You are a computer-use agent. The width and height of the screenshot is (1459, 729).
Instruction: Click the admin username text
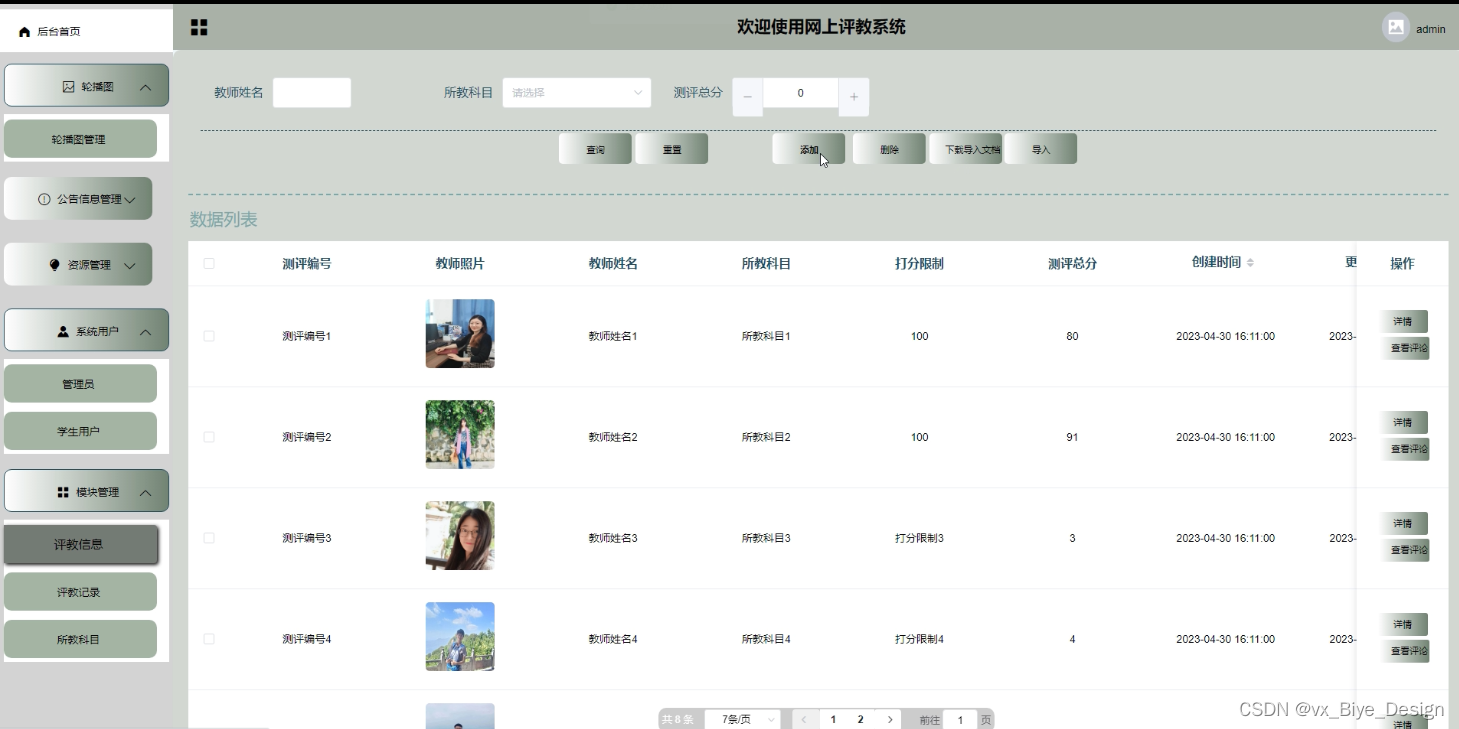[1431, 30]
